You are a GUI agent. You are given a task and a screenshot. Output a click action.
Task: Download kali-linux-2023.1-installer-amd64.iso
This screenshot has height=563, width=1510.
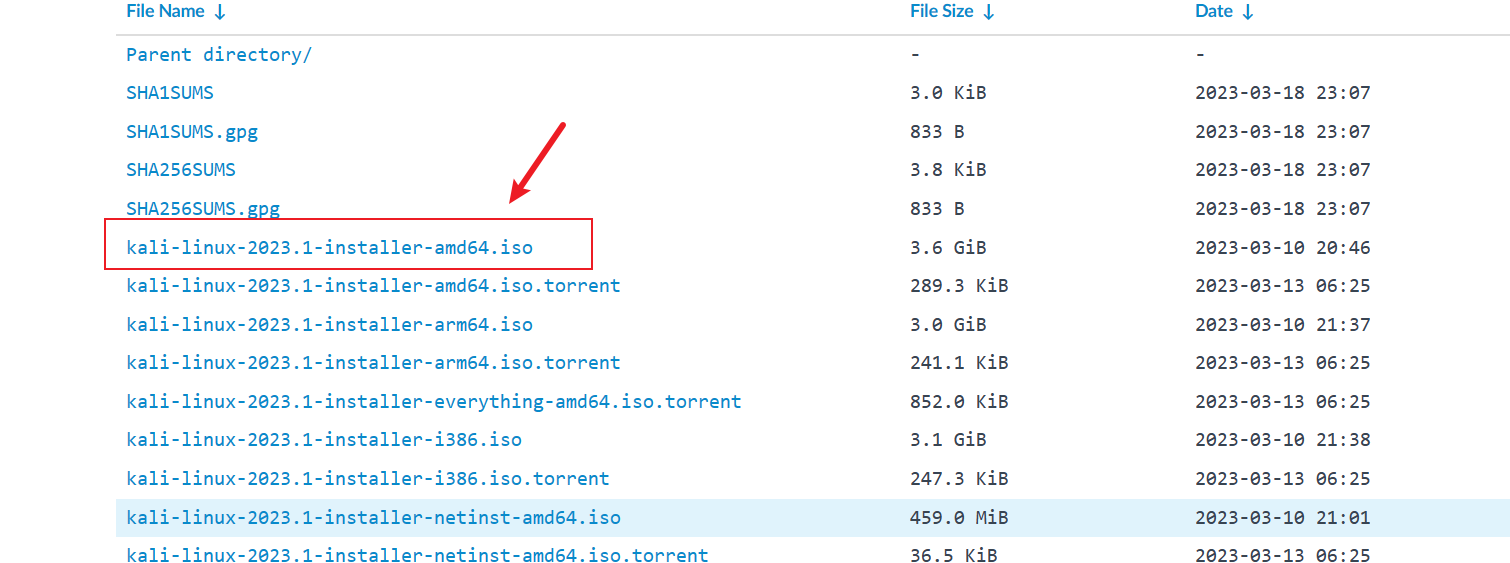(x=329, y=247)
